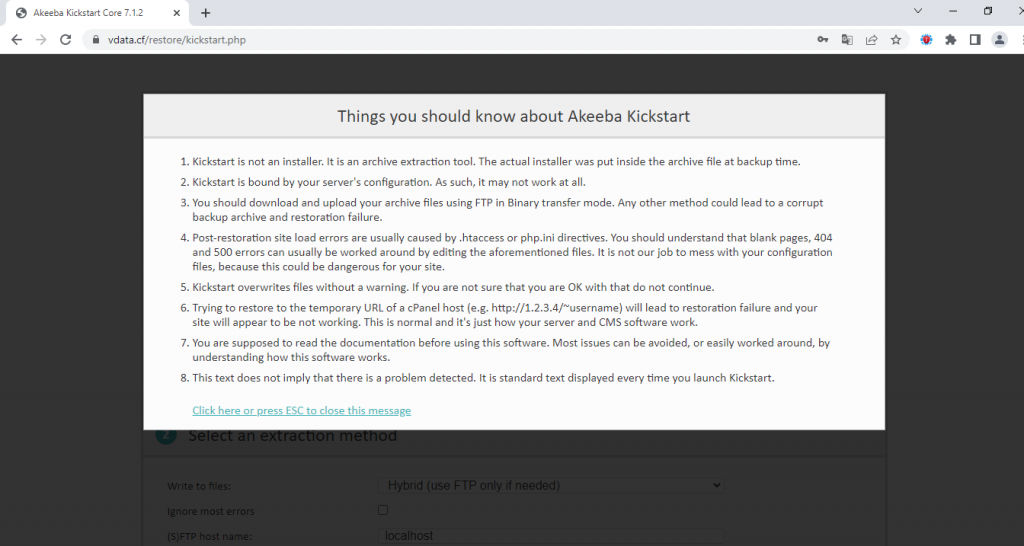Open a new browser tab
The width and height of the screenshot is (1024, 546).
[206, 13]
